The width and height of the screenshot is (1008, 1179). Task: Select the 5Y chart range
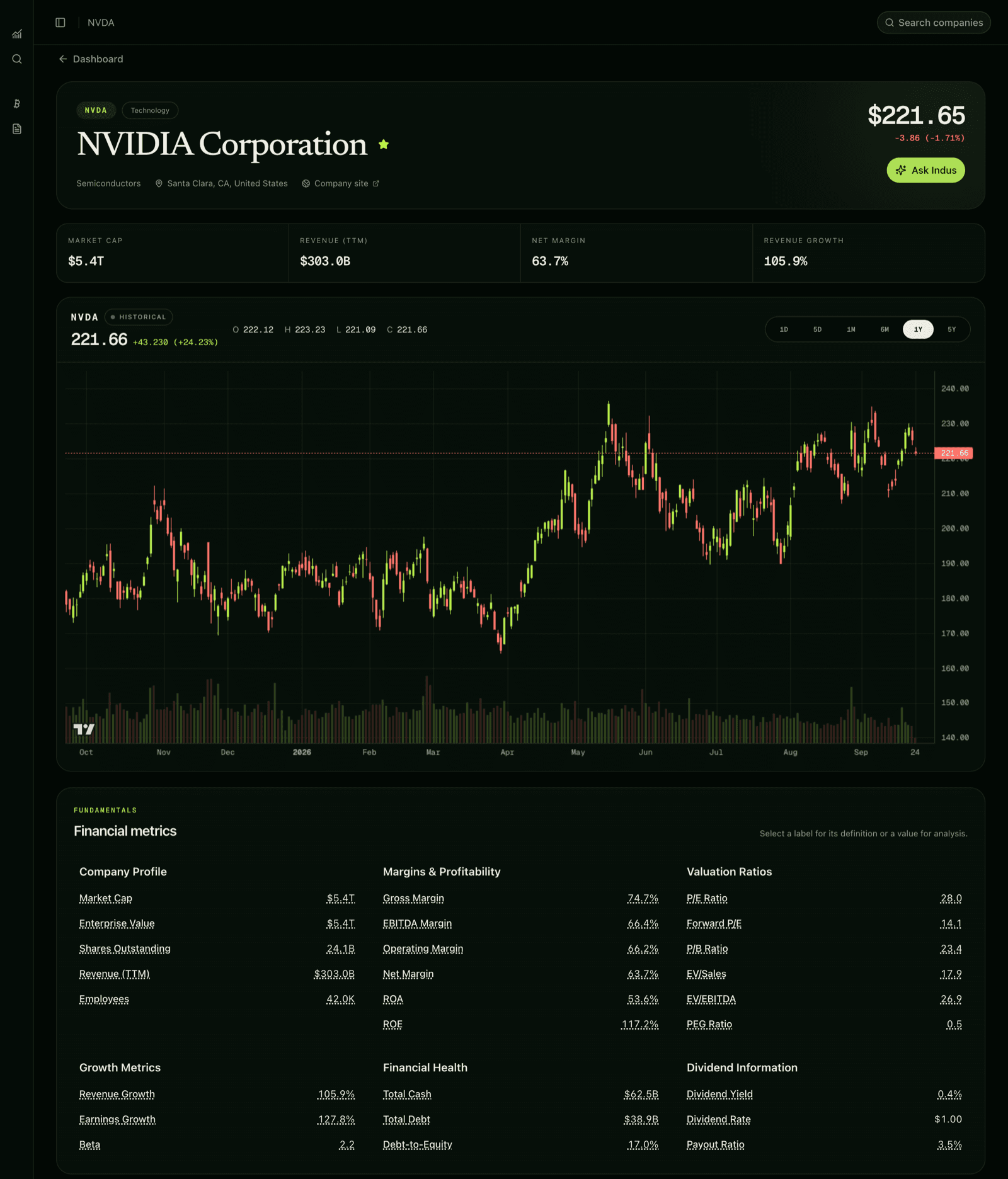point(952,329)
